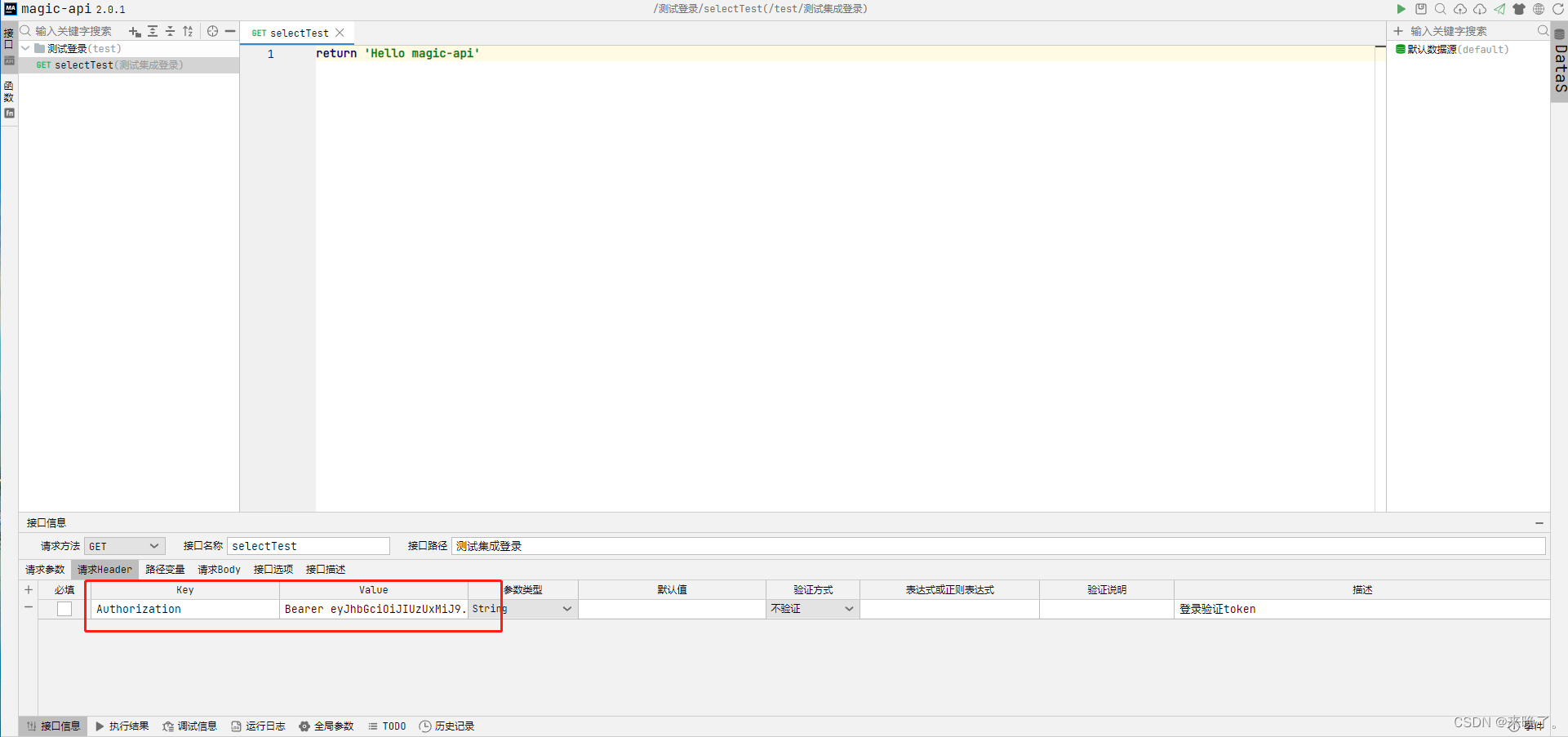1568x737 pixels.
Task: Remove header row with minus icon
Action: coord(29,607)
